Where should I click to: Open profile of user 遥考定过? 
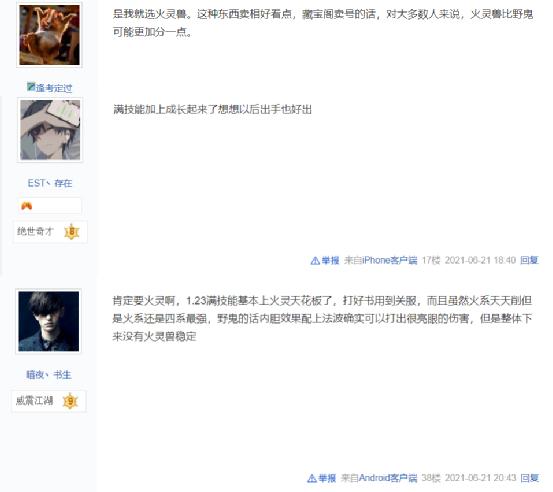click(x=54, y=88)
